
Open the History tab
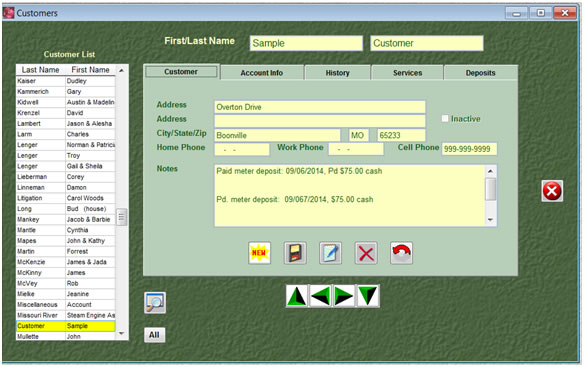click(x=337, y=73)
